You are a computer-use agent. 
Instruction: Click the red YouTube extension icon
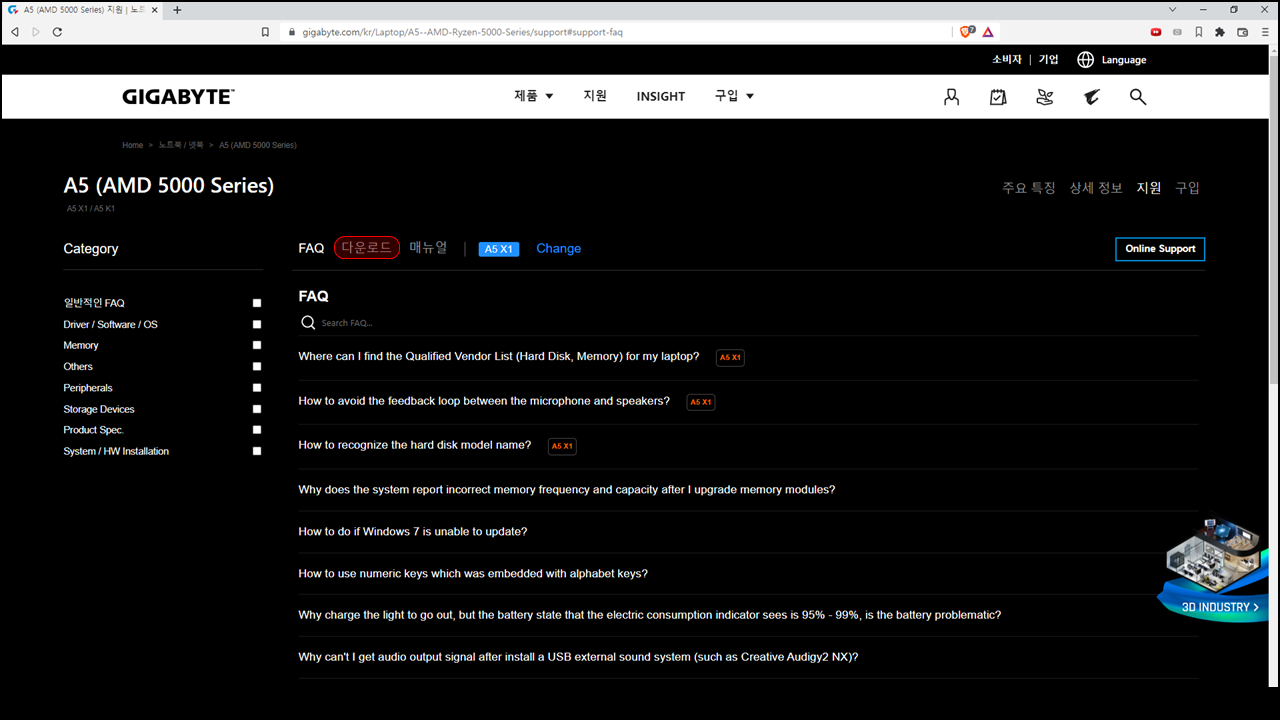click(1156, 32)
